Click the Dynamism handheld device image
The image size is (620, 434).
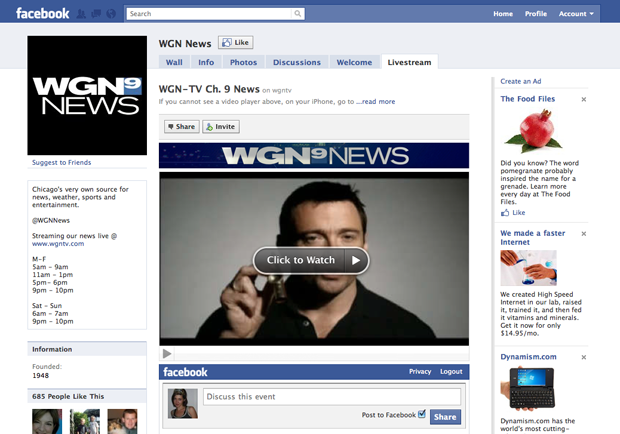pyautogui.click(x=527, y=389)
